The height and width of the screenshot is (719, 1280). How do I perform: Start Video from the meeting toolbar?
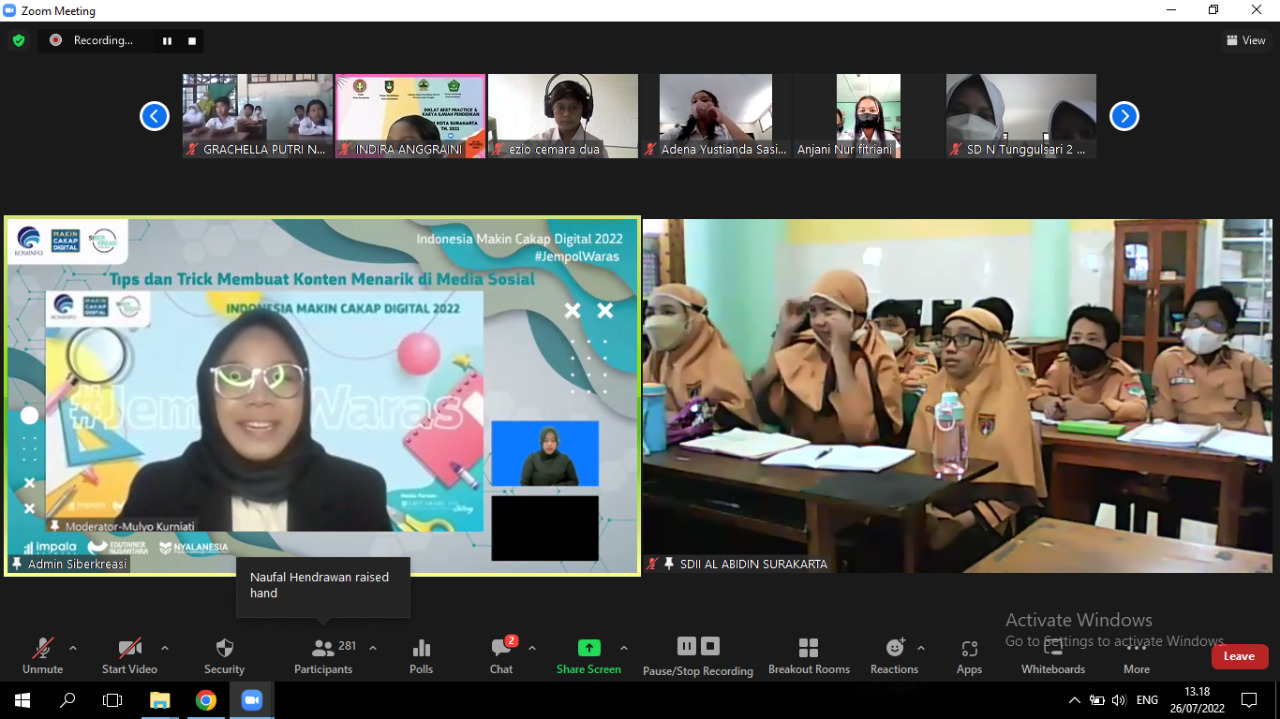[x=130, y=655]
